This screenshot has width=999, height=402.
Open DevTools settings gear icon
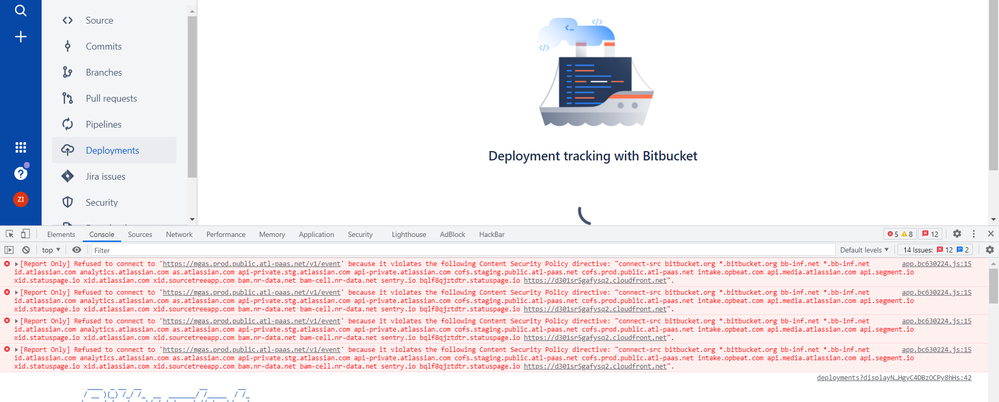coord(956,234)
